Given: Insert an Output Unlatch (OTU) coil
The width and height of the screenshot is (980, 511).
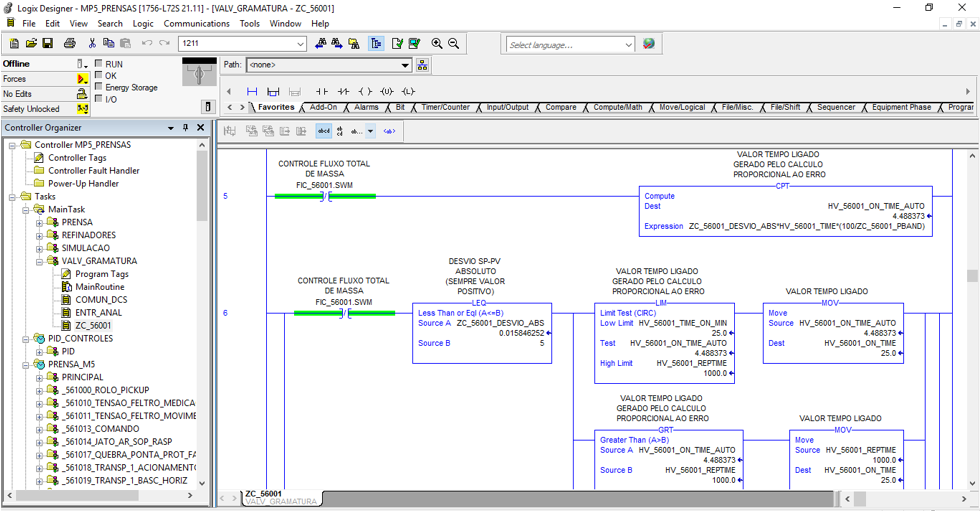Looking at the screenshot, I should [386, 91].
